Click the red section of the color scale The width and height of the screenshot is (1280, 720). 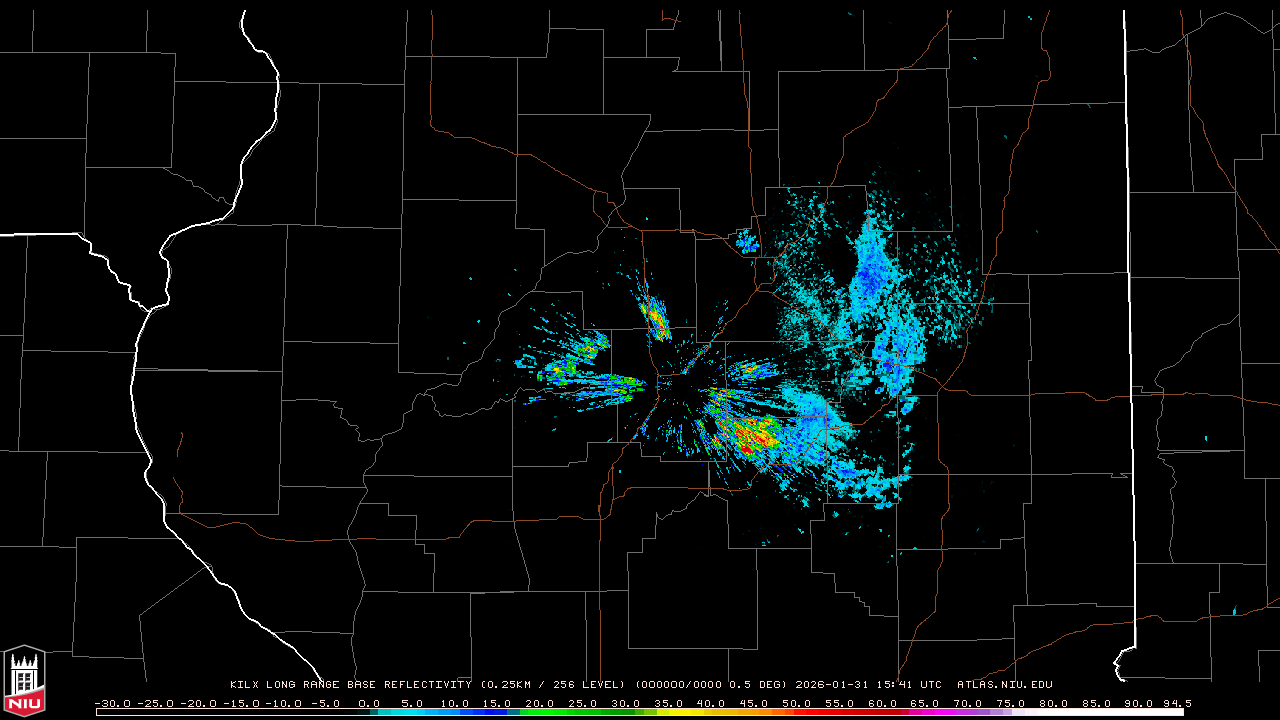(850, 712)
